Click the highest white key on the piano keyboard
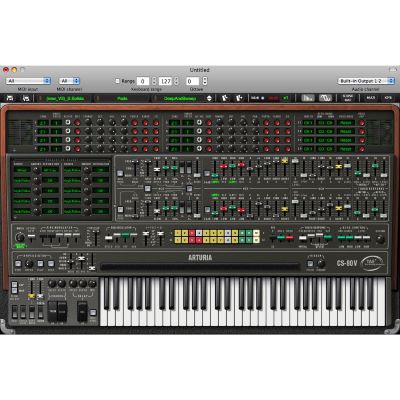The width and height of the screenshot is (400, 400). [382, 302]
